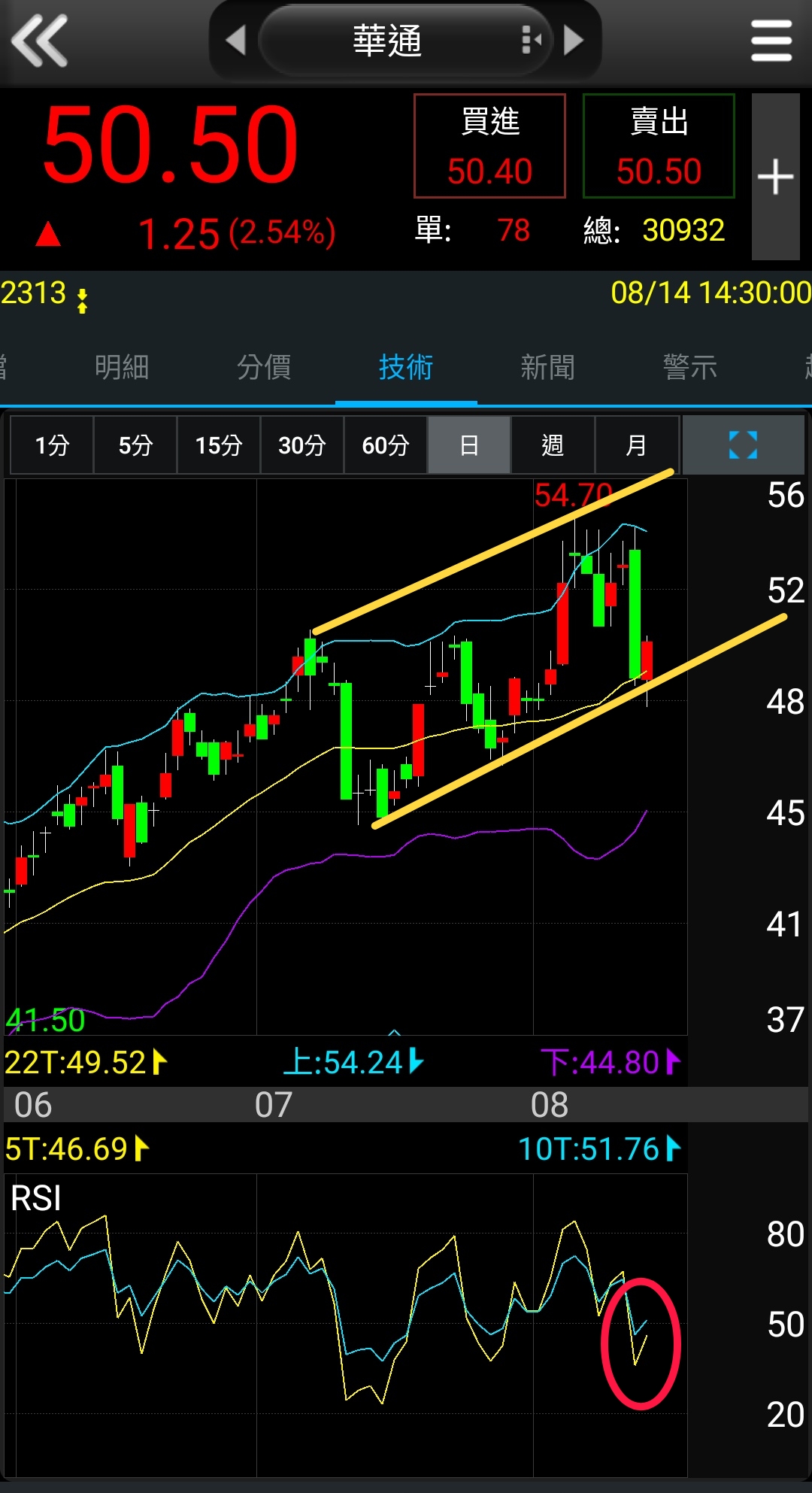Go to next stock with right arrow
Screen dimensions: 812x1493
coord(574,41)
